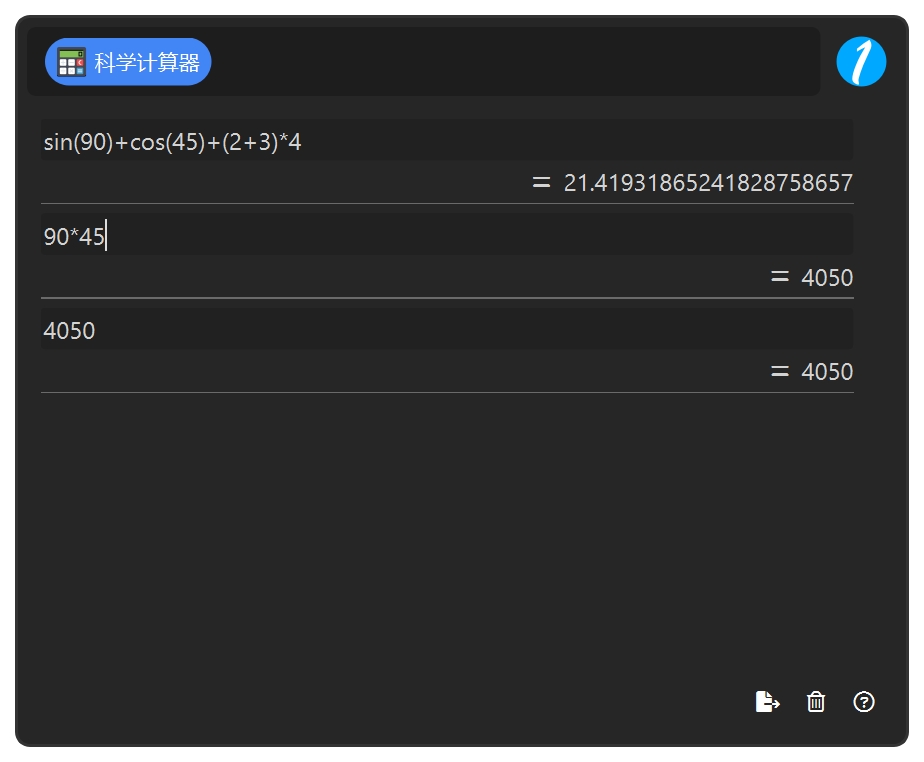
Task: Open help with the question mark icon
Action: click(864, 702)
